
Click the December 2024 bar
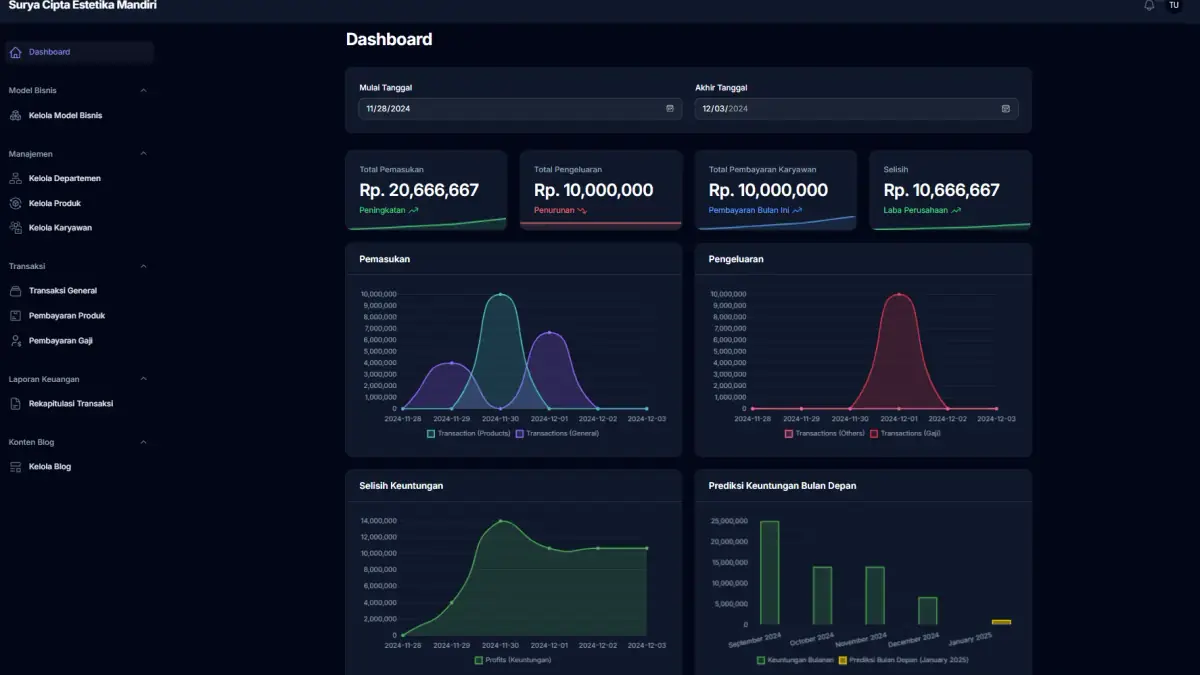[928, 611]
